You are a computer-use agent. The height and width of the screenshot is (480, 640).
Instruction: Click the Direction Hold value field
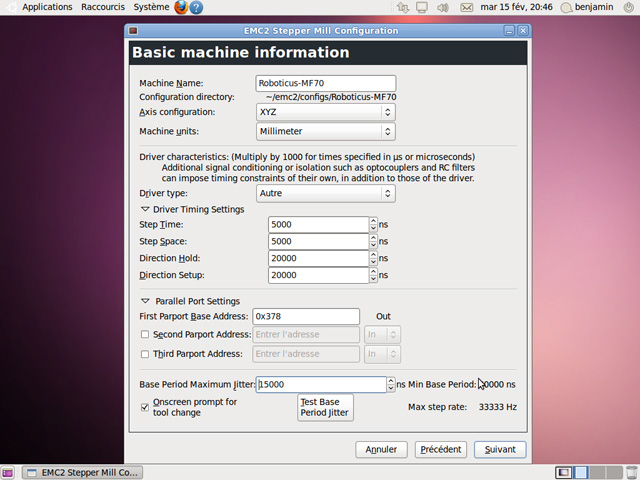click(319, 258)
